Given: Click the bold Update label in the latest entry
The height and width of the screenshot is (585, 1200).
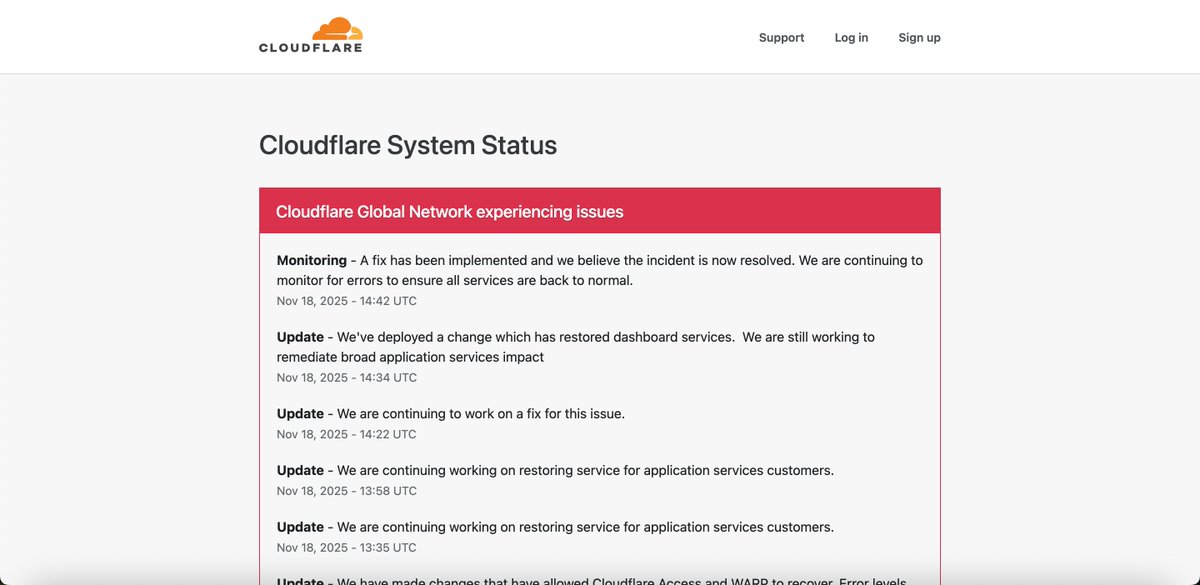Looking at the screenshot, I should (x=299, y=336).
